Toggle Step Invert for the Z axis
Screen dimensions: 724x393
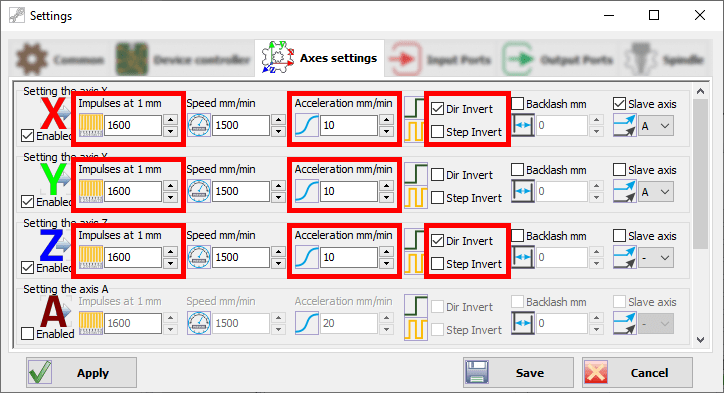pos(437,264)
